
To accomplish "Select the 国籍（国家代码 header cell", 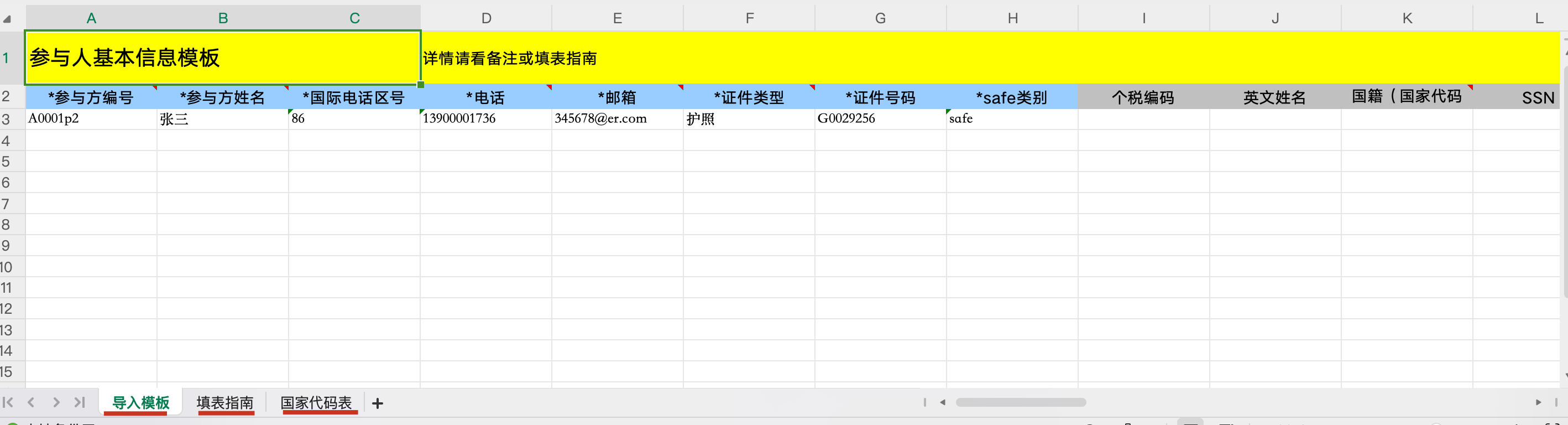I will coord(1407,97).
